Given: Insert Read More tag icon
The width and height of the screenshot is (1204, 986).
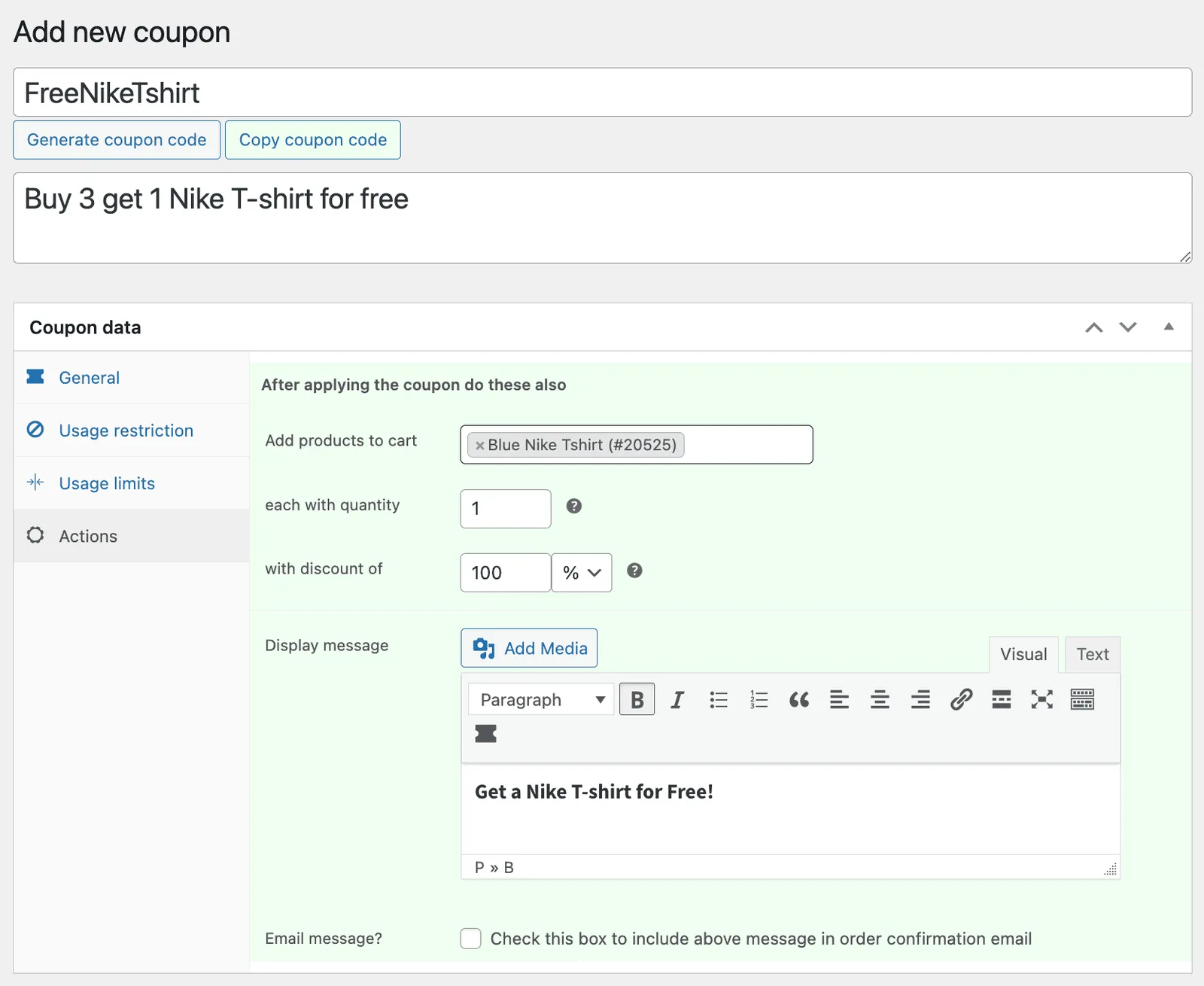Looking at the screenshot, I should click(1002, 700).
